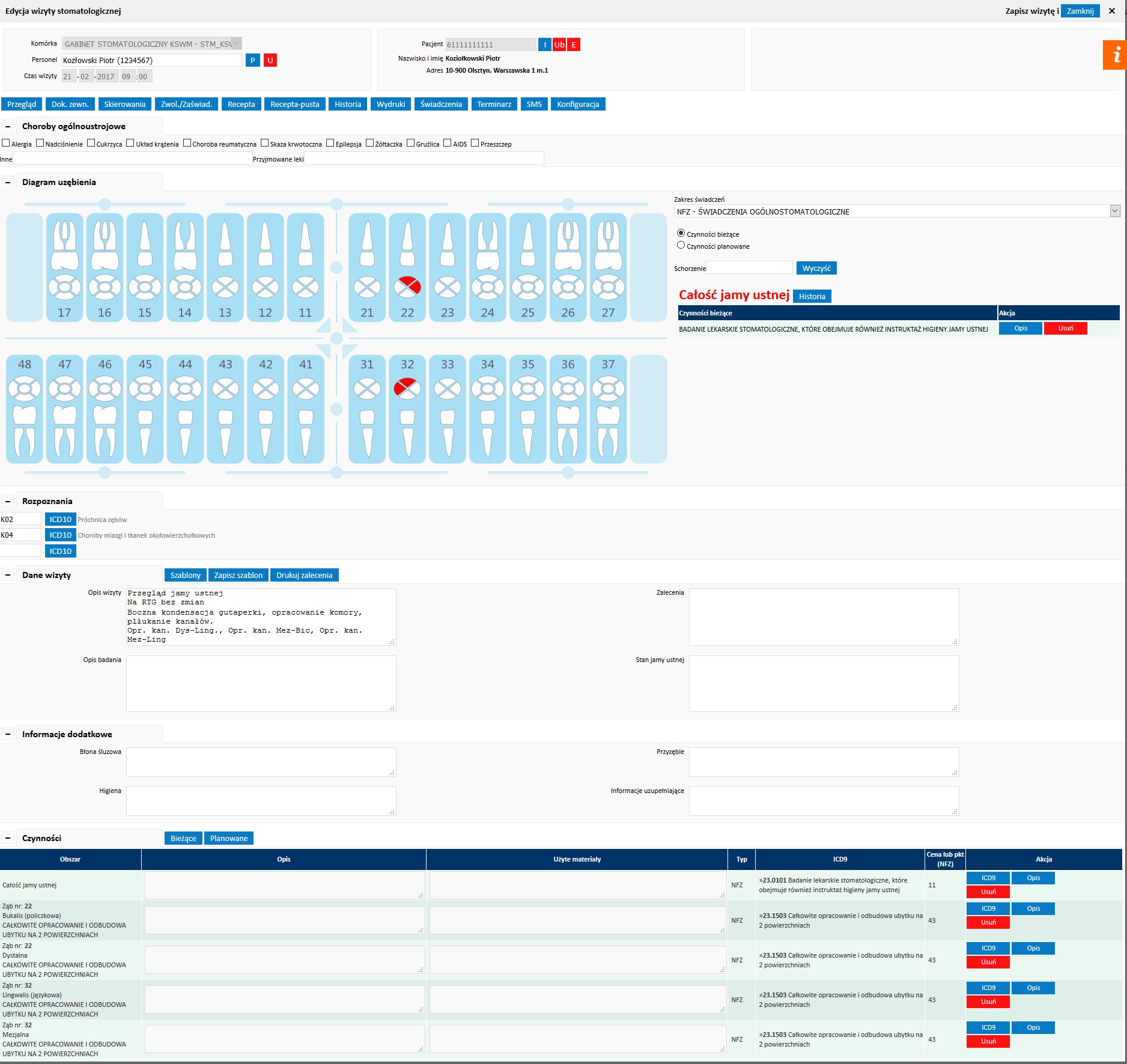Select tooth 17 in the diagram
Viewport: 1127px width, 1064px height.
64,267
